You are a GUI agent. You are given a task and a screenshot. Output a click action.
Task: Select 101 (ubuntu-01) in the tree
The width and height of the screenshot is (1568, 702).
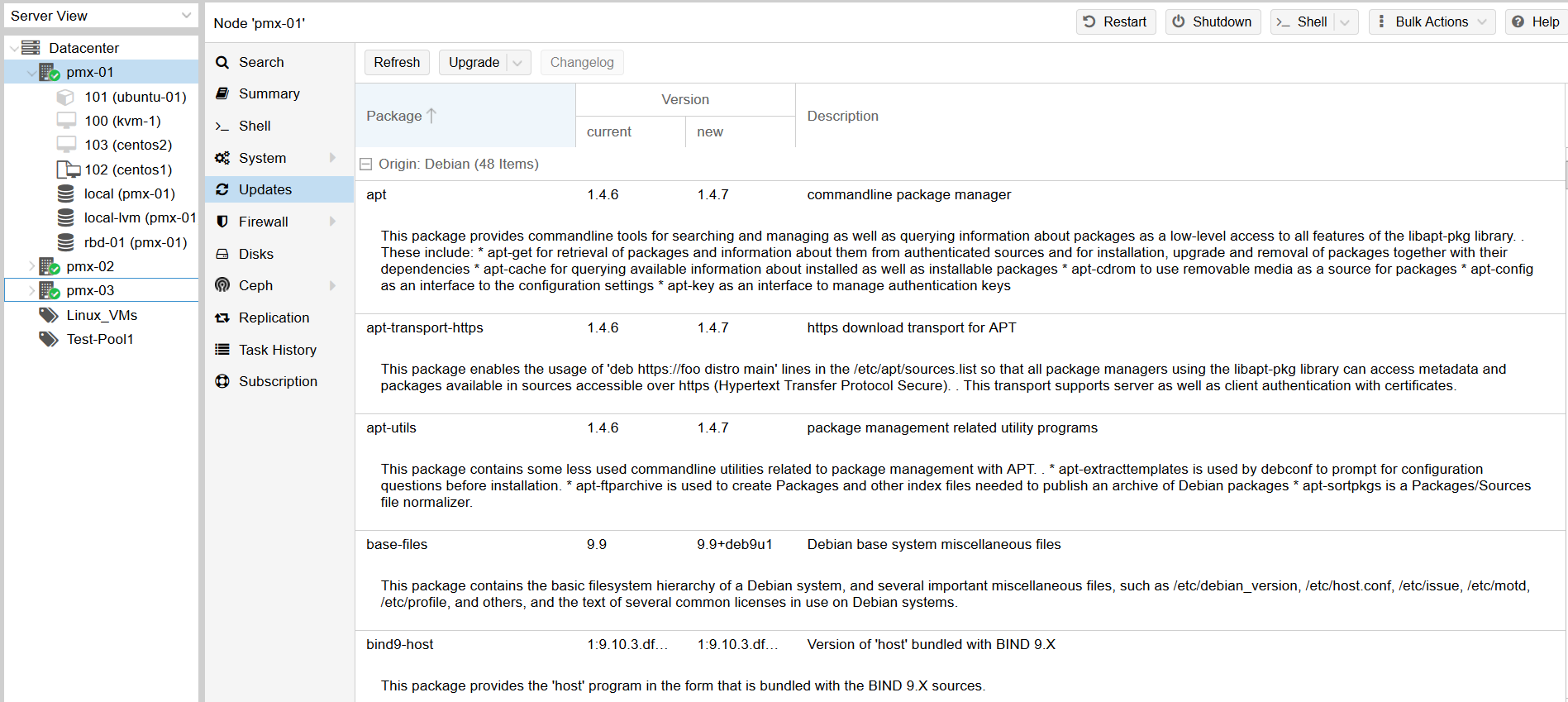point(136,97)
